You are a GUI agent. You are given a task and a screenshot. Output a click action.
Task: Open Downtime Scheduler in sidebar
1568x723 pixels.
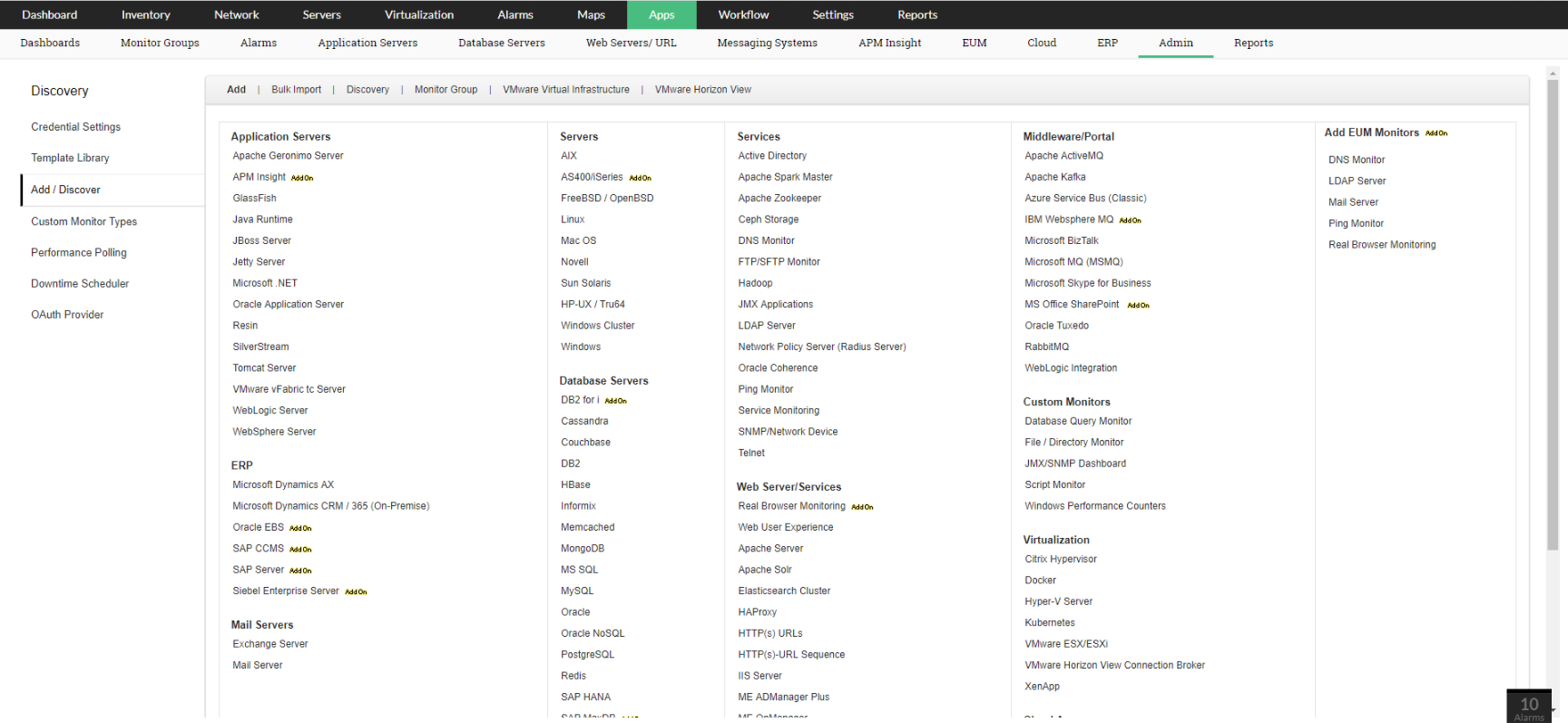[80, 283]
